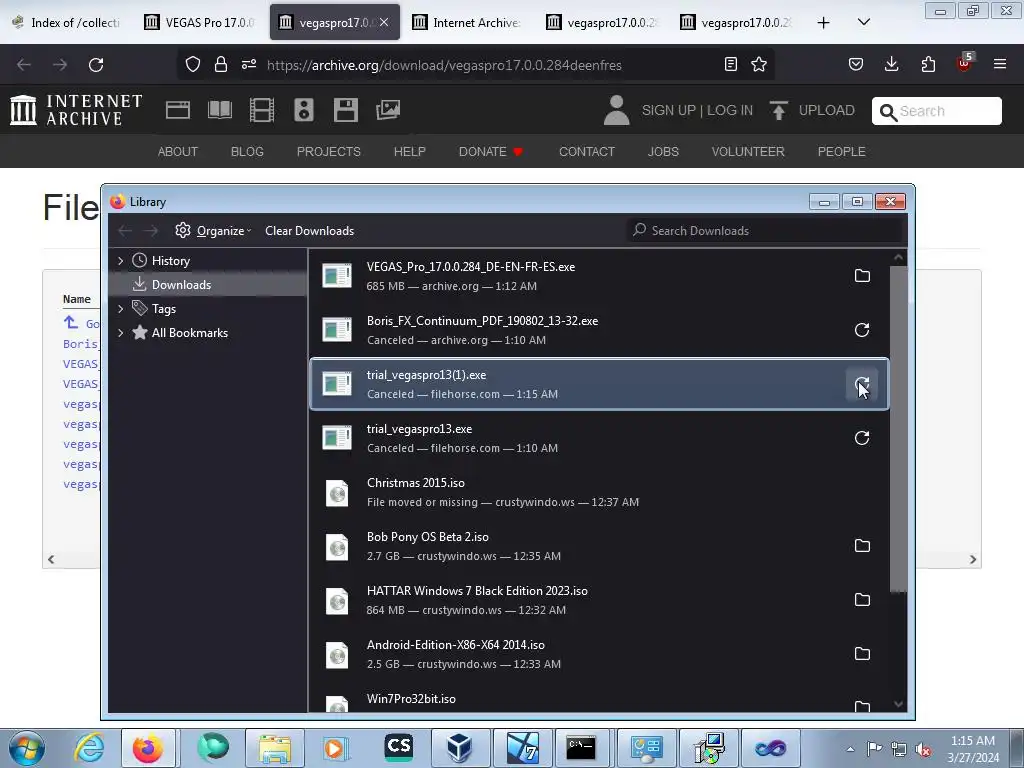Open the BLOG menu item
This screenshot has width=1024, height=768.
[247, 152]
